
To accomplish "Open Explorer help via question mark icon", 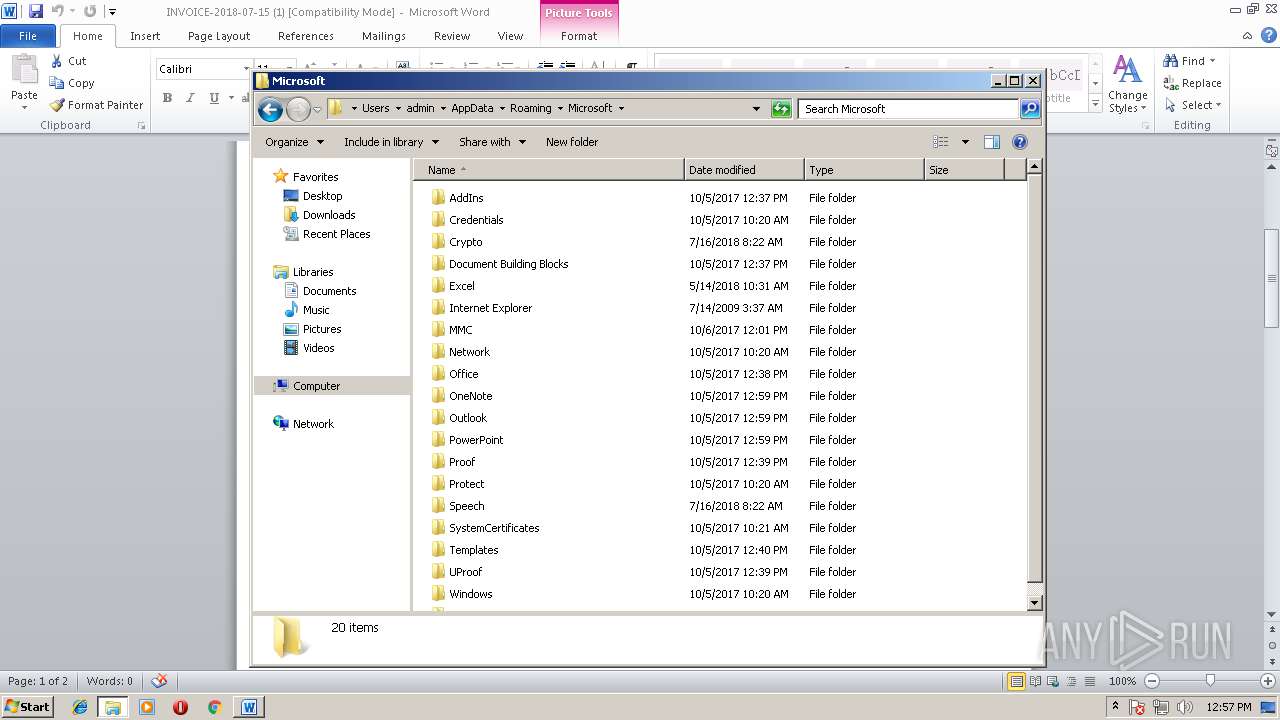I will [x=1020, y=142].
